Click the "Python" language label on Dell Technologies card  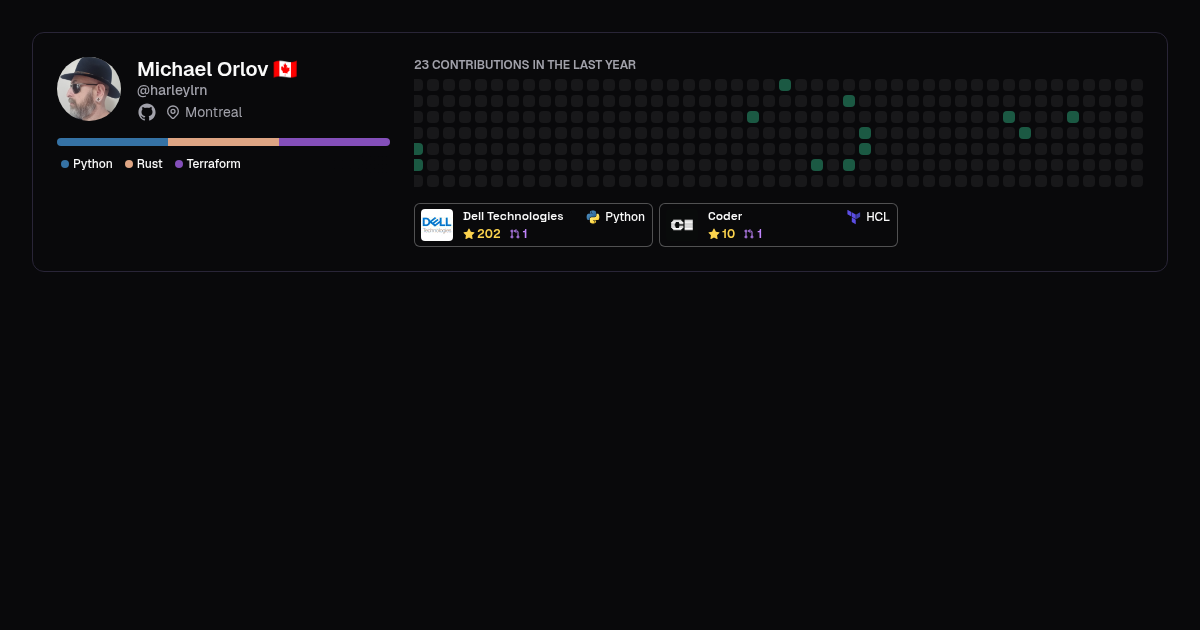[x=625, y=217]
